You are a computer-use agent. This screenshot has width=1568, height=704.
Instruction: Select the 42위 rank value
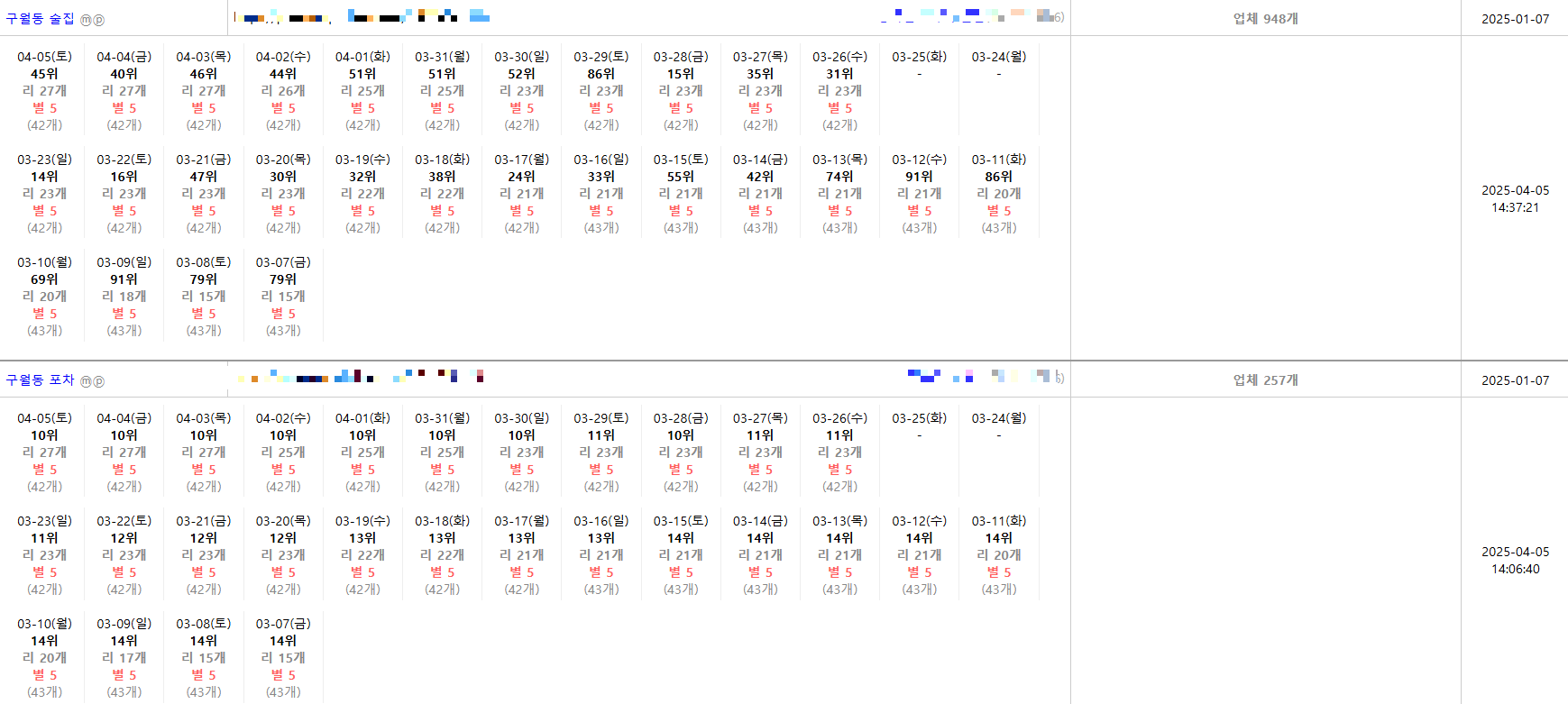(760, 177)
